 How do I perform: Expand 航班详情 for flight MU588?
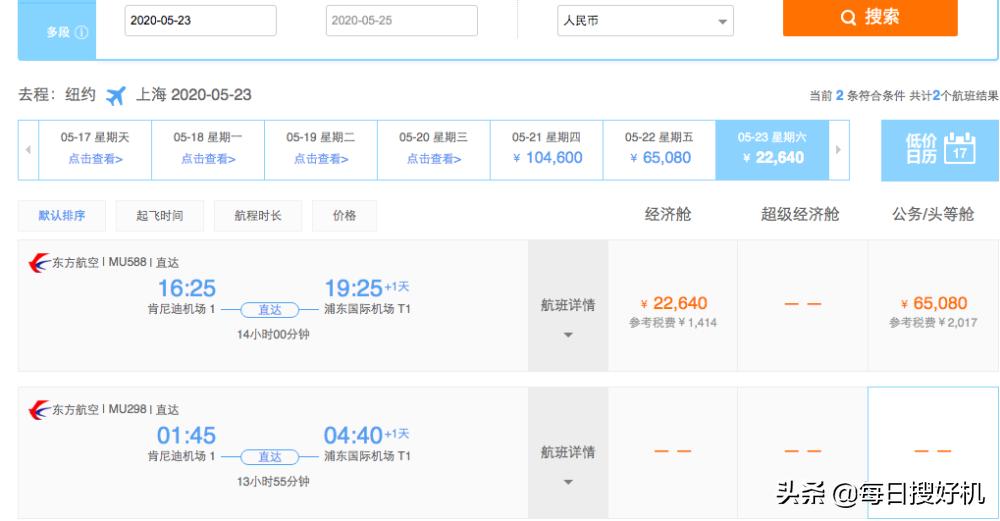568,306
